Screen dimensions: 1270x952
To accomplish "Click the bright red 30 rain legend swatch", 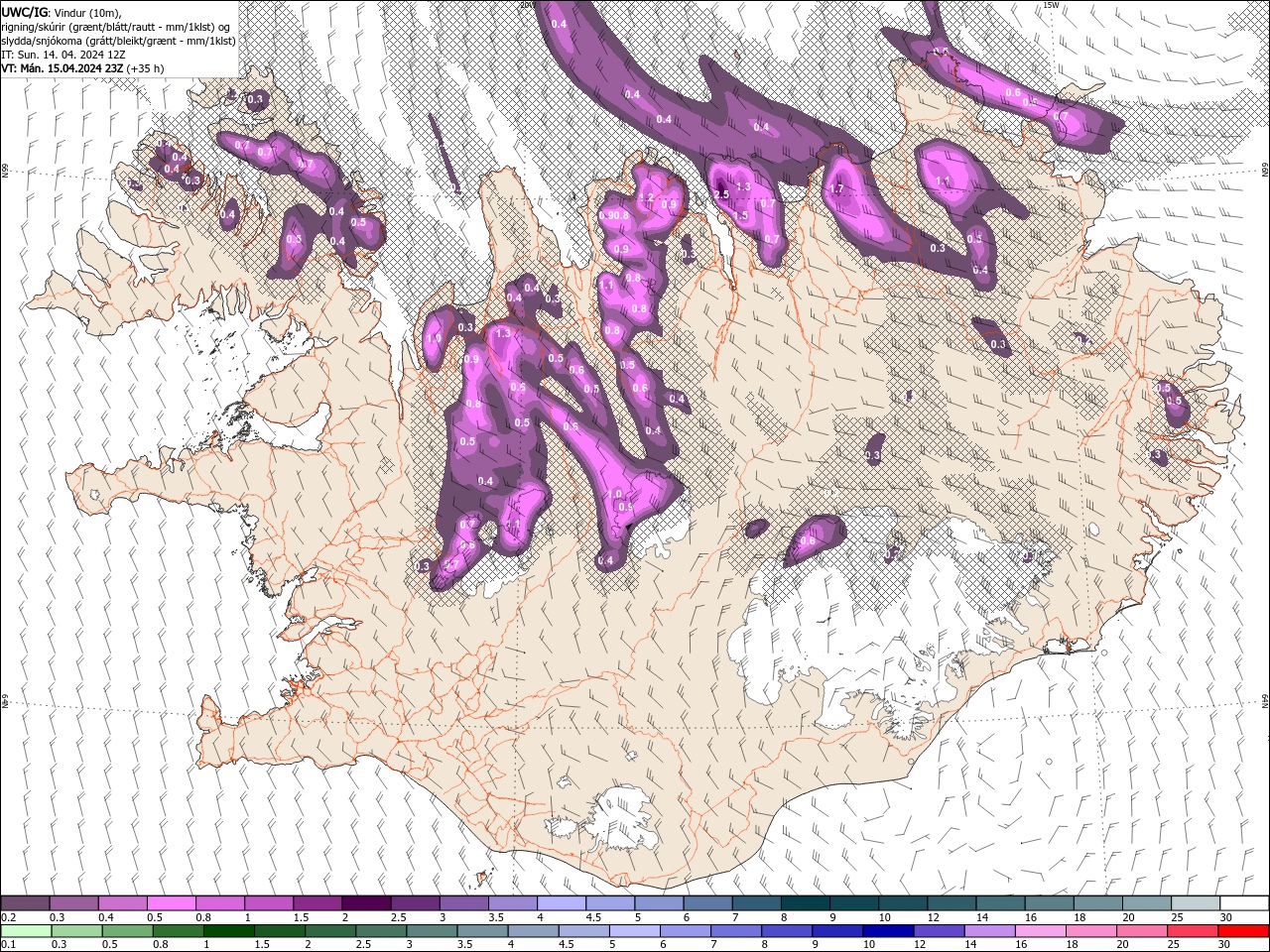I will [x=1243, y=931].
